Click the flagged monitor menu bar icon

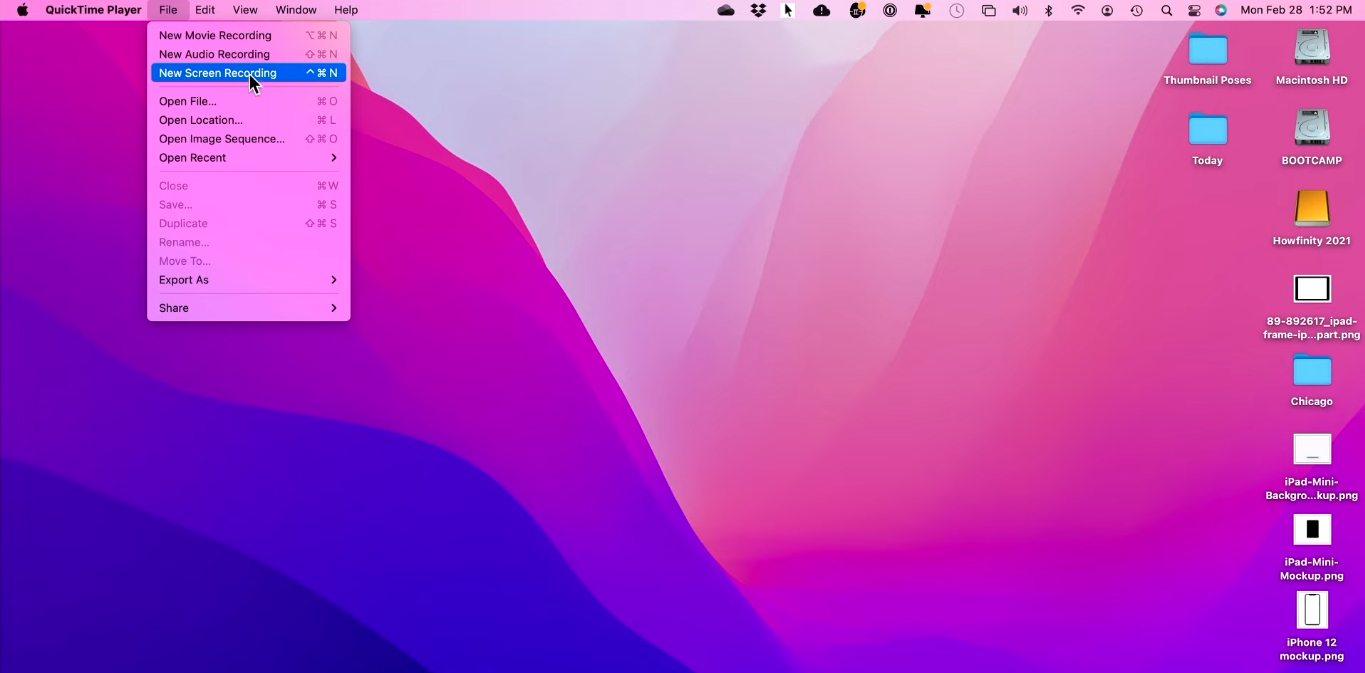(923, 10)
